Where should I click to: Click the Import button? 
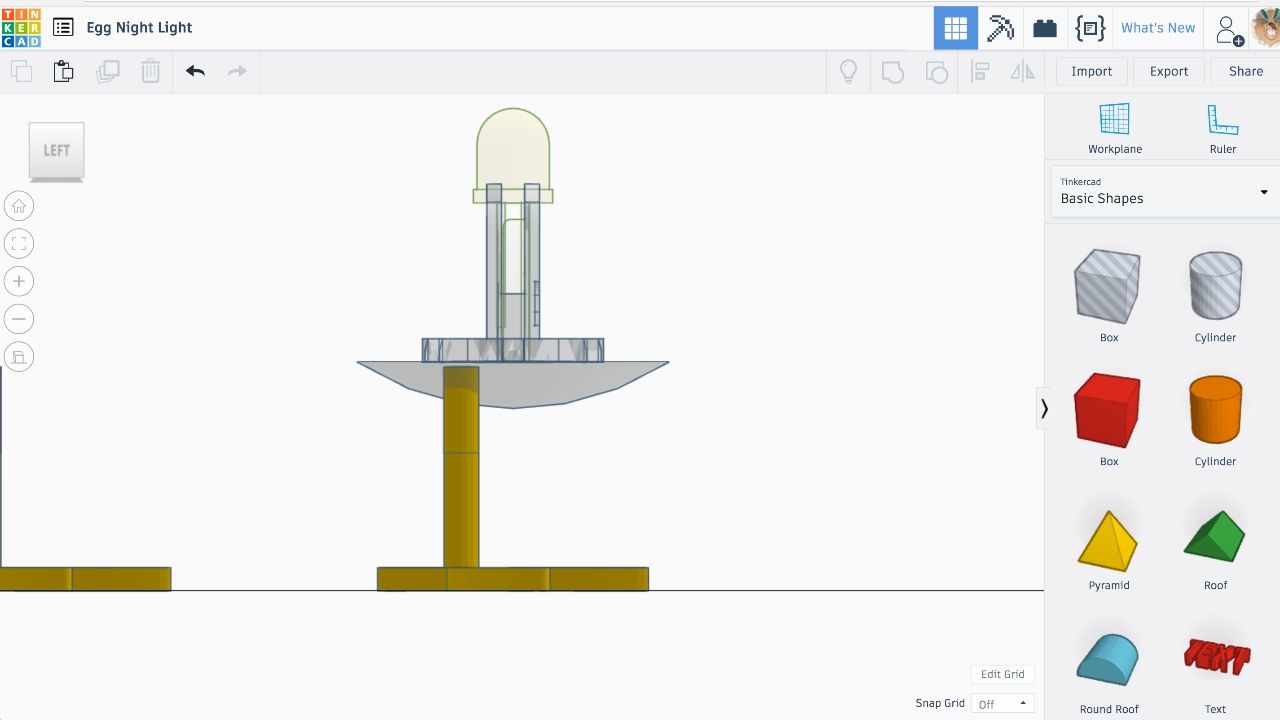[1092, 71]
